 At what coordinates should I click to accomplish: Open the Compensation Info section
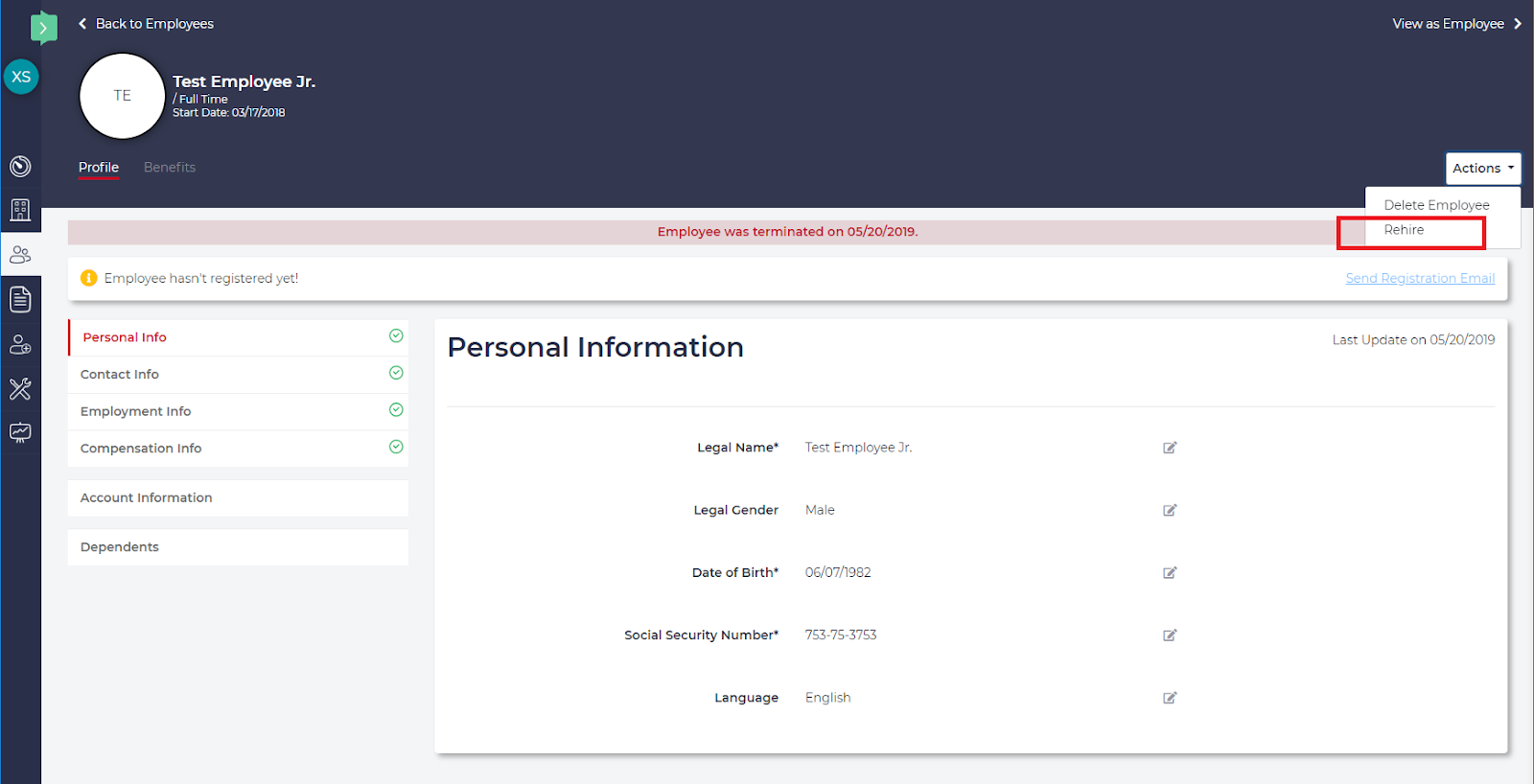pyautogui.click(x=141, y=449)
